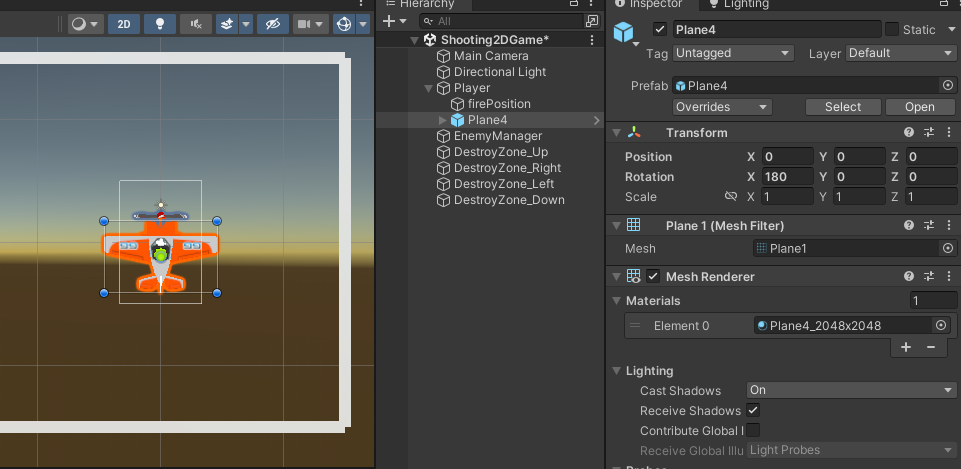The width and height of the screenshot is (961, 469).
Task: Toggle scene effects layers icon
Action: pyautogui.click(x=227, y=25)
